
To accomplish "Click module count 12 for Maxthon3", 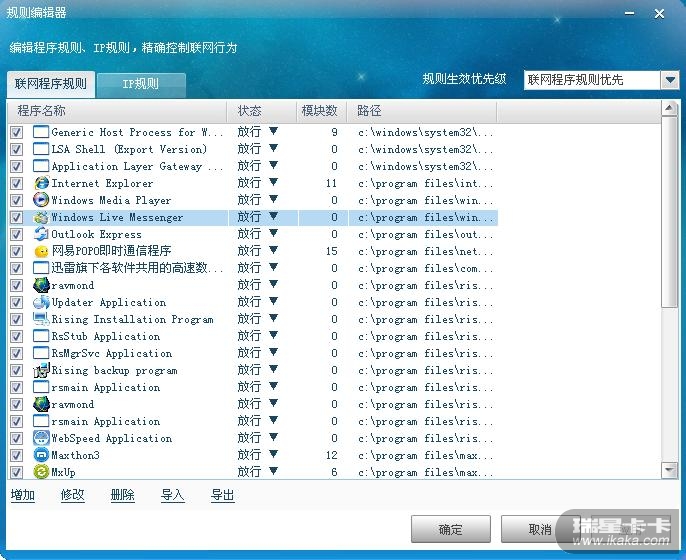I will pos(332,455).
